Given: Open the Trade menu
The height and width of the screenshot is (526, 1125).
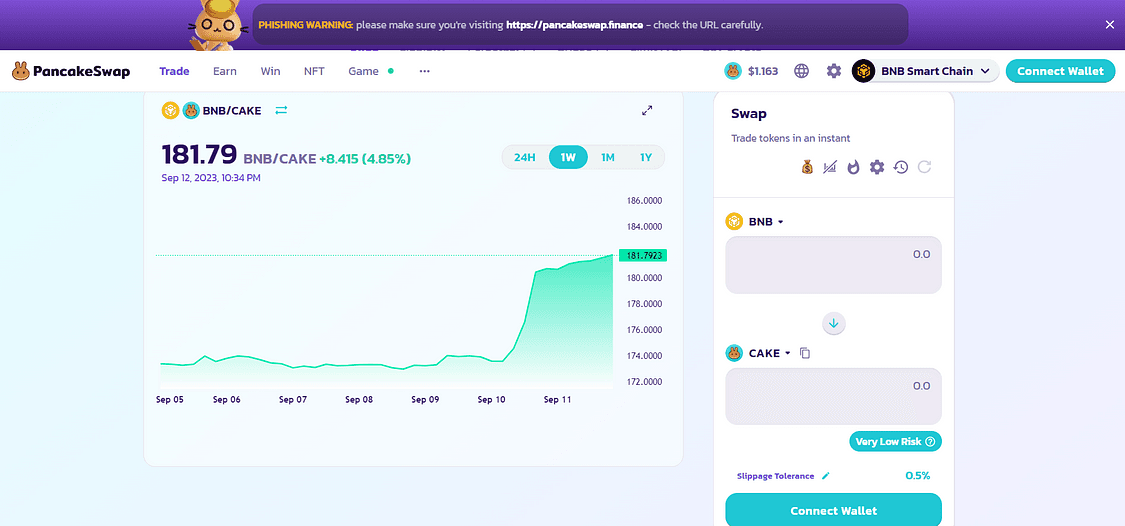Looking at the screenshot, I should click(x=174, y=71).
